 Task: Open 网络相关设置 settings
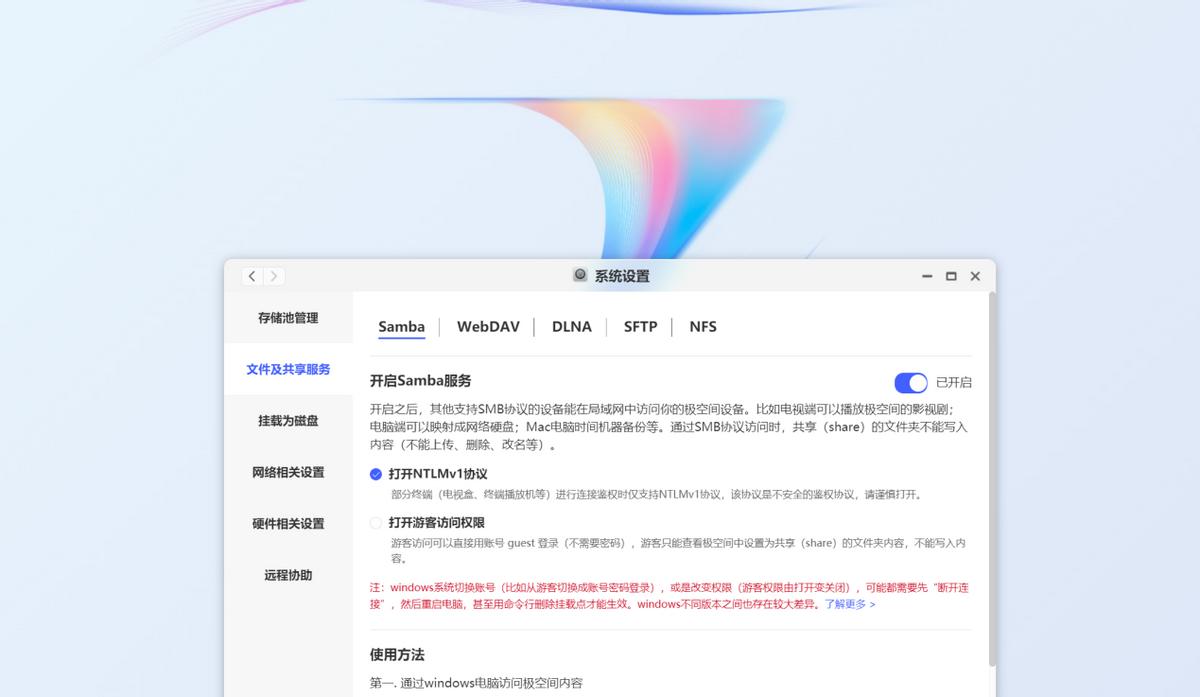pos(288,472)
